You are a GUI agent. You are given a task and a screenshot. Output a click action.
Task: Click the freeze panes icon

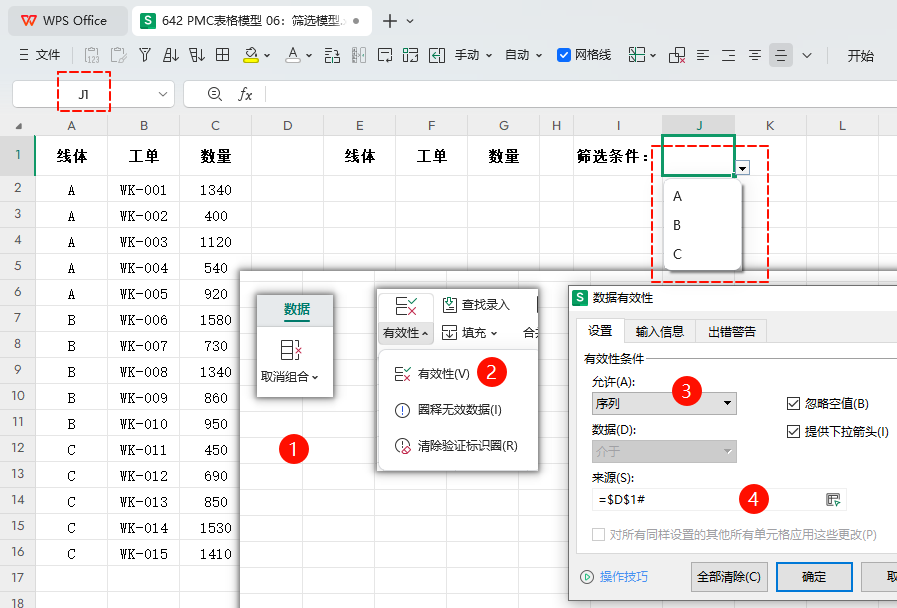[637, 55]
